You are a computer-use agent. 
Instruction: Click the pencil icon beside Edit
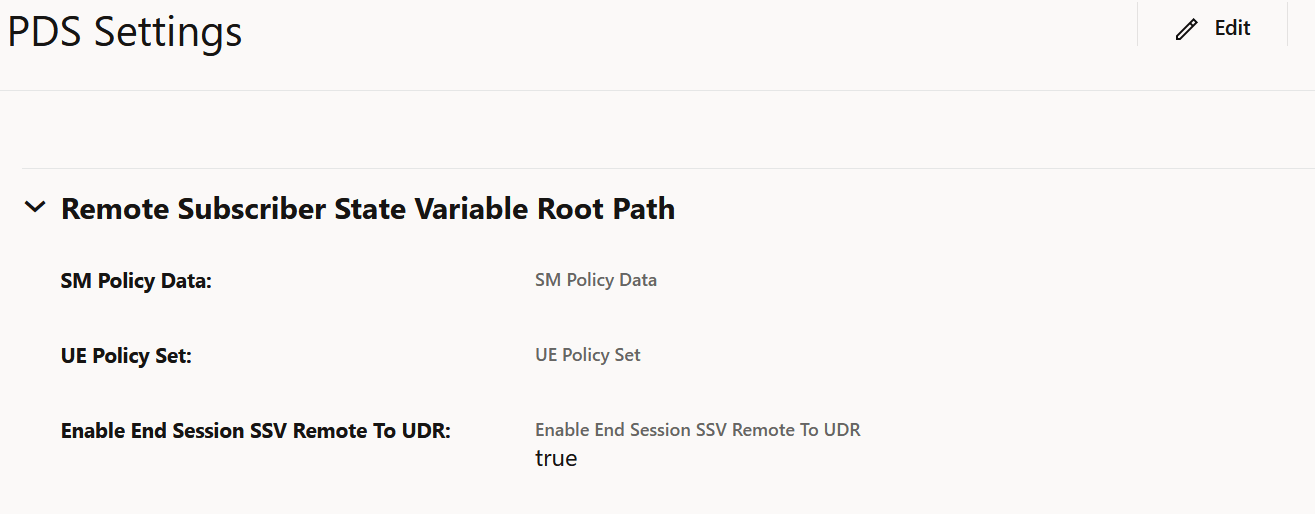(1186, 29)
